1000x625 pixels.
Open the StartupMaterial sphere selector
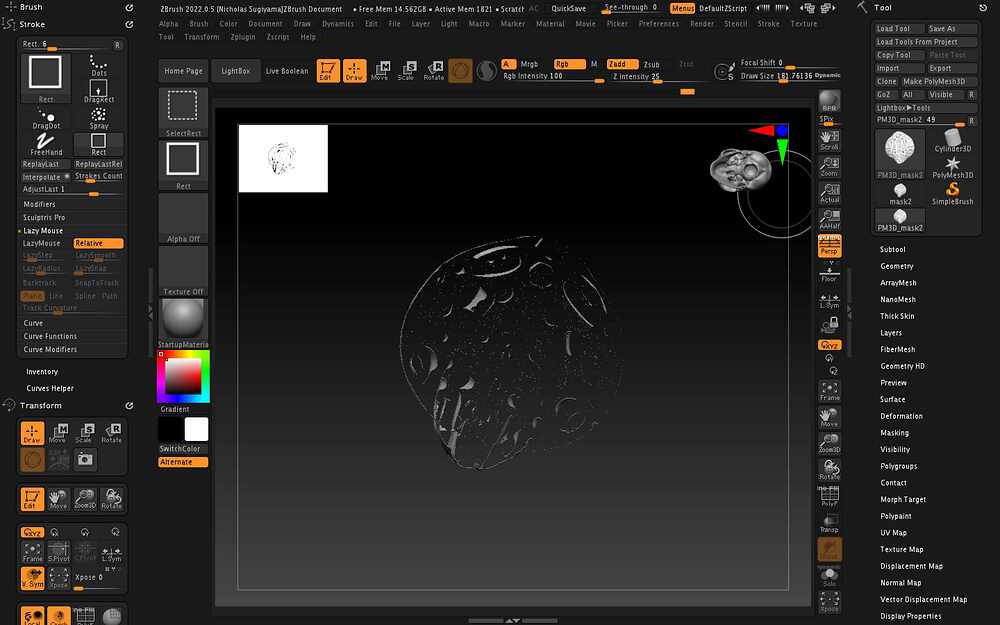[183, 323]
